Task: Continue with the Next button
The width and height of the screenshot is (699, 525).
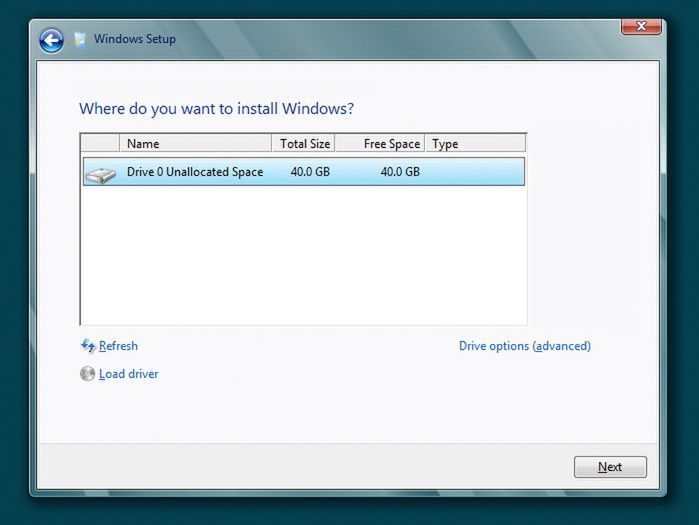Action: (x=610, y=467)
